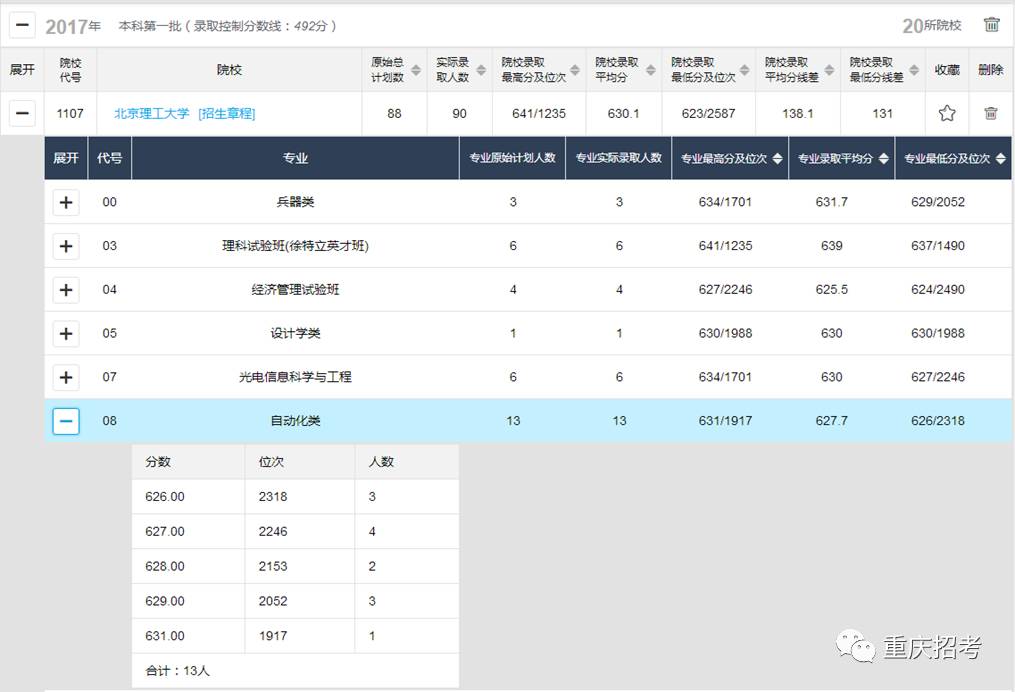The image size is (1015, 692).
Task: Open 北京理工大学 school link
Action: click(x=151, y=113)
